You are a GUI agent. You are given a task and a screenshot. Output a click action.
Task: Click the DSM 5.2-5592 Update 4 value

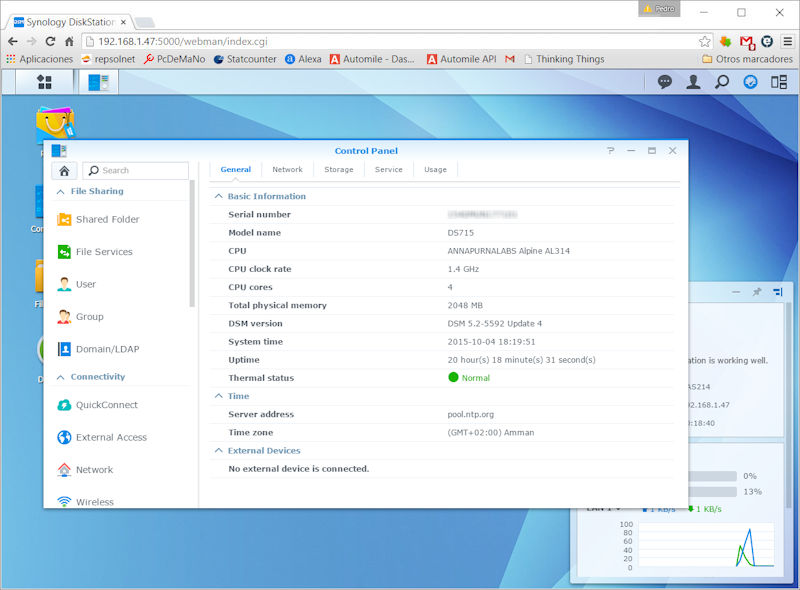click(494, 324)
